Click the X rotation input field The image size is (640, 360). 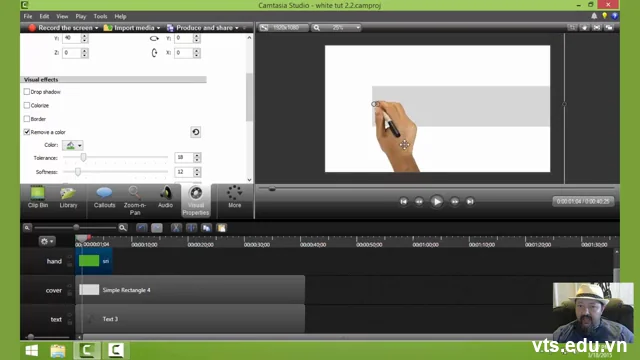click(184, 53)
